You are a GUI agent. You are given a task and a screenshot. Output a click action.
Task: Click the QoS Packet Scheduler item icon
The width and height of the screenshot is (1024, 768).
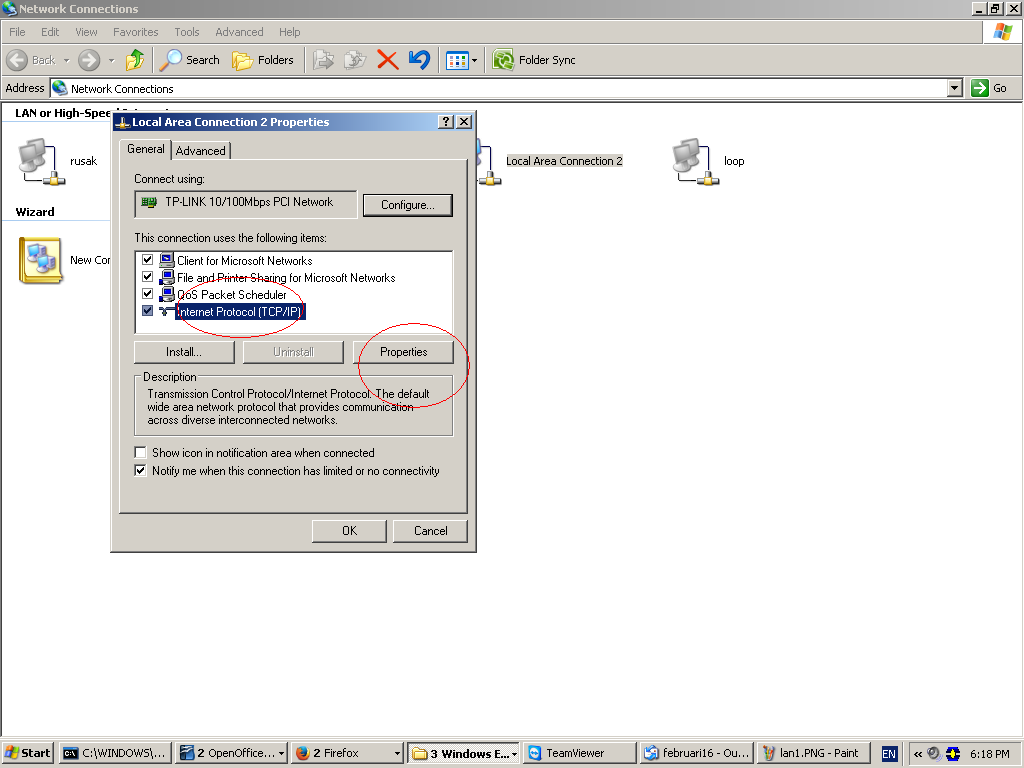pos(167,294)
